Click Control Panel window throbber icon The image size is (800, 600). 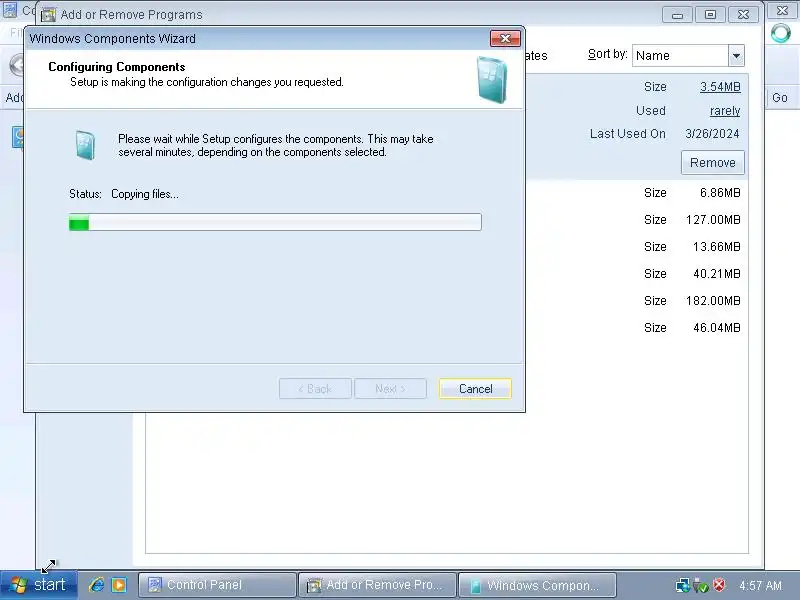pos(781,34)
